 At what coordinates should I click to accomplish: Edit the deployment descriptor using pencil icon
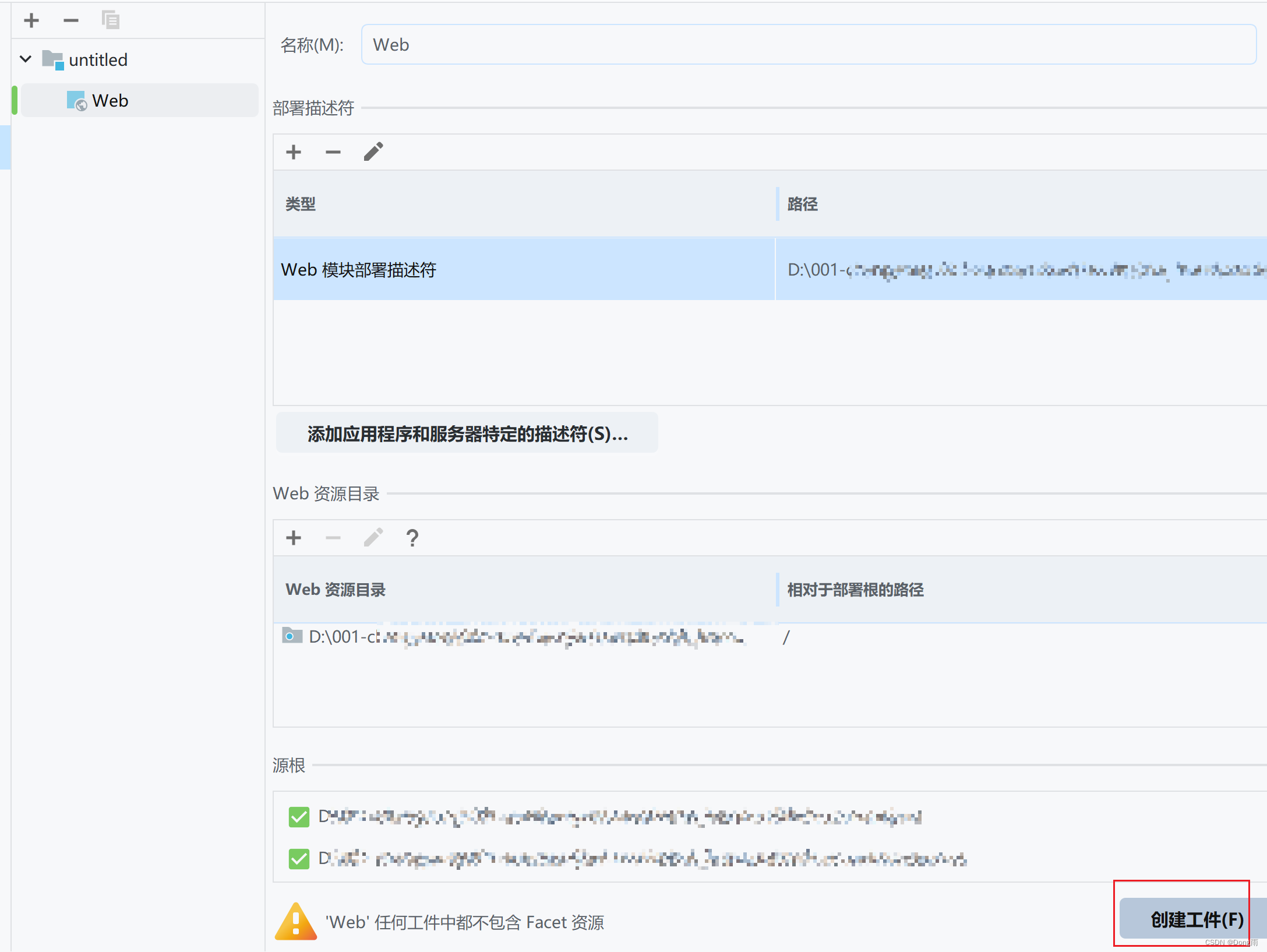pyautogui.click(x=373, y=151)
